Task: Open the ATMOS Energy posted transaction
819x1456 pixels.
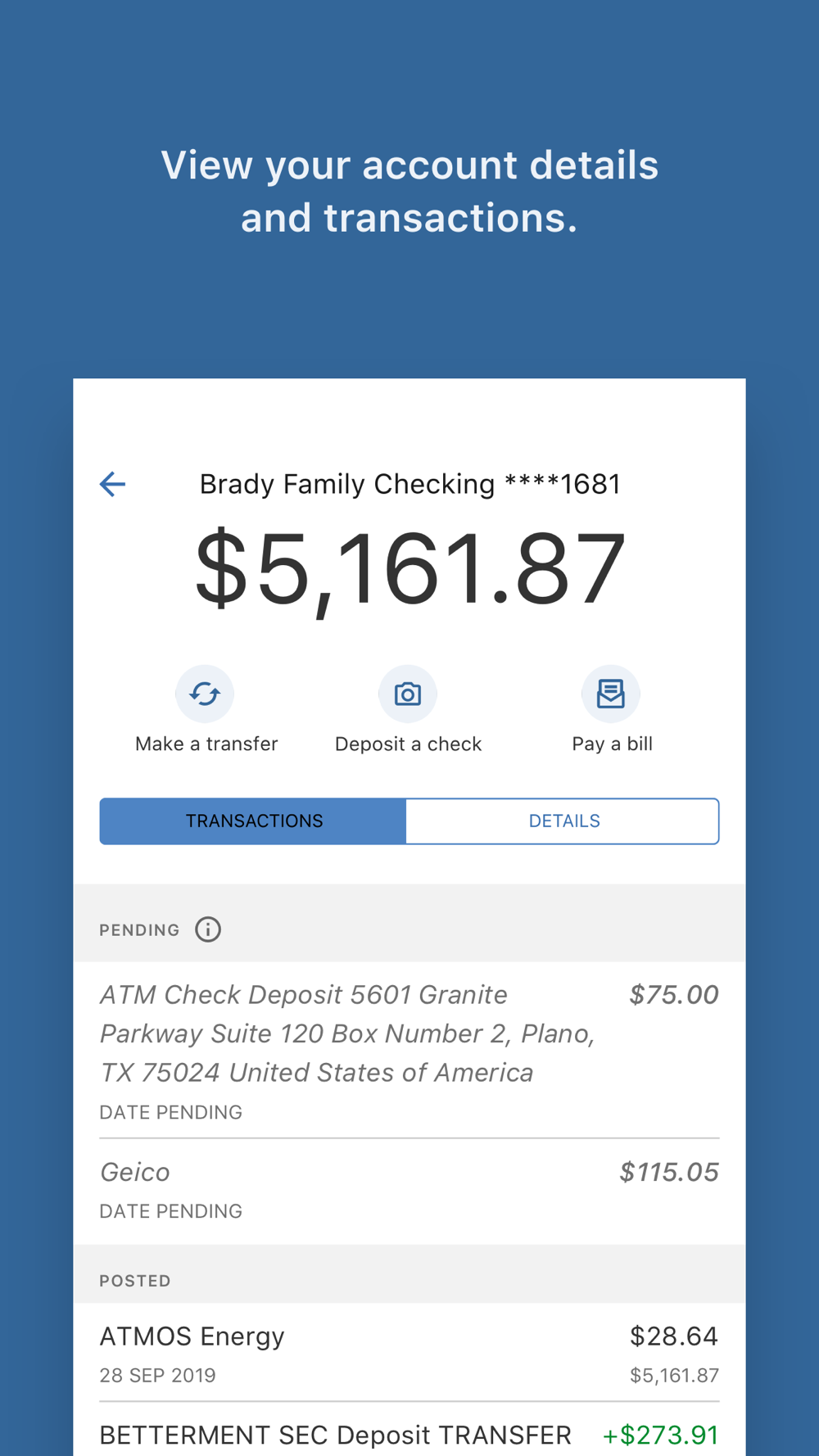Action: tap(409, 1353)
